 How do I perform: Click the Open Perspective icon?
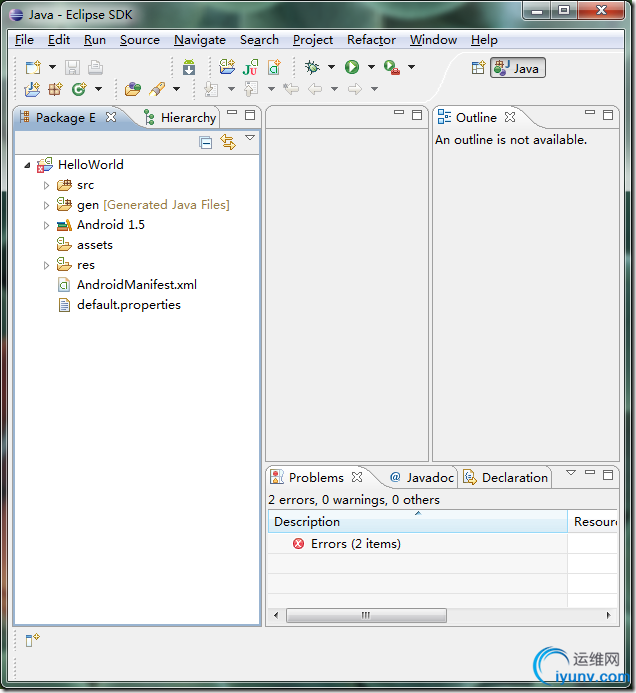coord(478,68)
